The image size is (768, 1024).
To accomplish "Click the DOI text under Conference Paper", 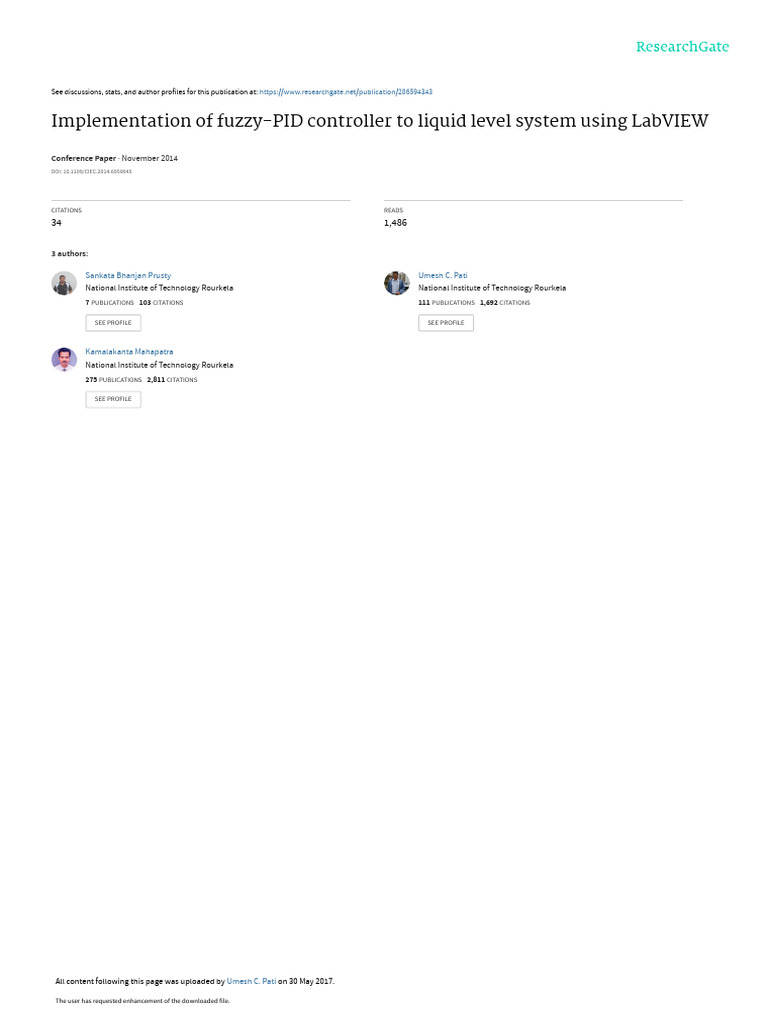I will tap(91, 172).
